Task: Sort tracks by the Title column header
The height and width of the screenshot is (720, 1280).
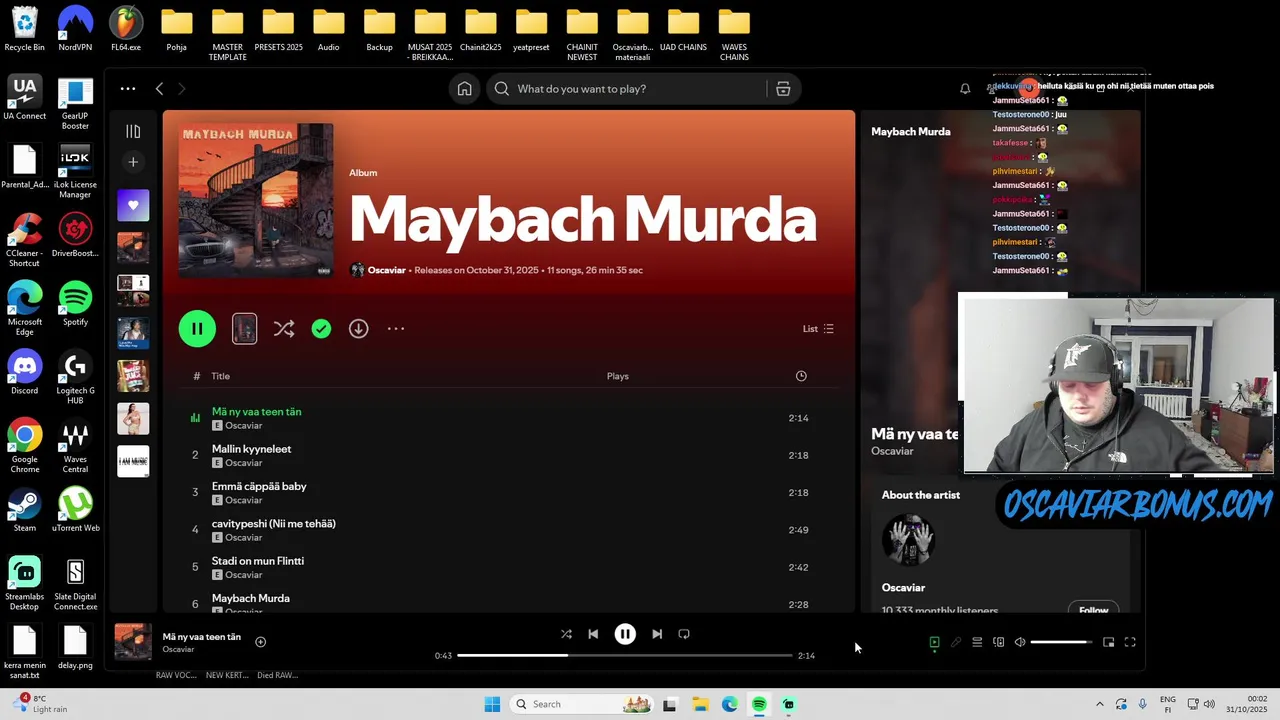Action: pos(220,376)
